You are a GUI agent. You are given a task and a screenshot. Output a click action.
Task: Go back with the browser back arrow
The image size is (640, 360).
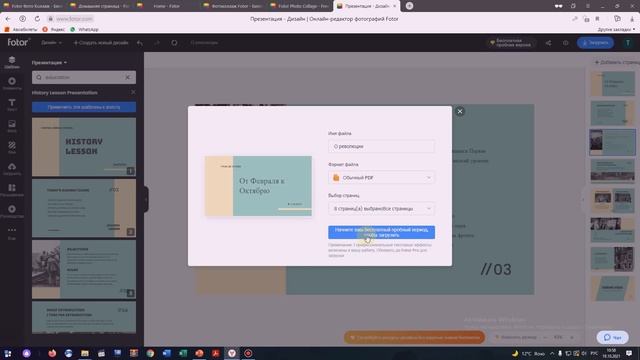[x=8, y=19]
